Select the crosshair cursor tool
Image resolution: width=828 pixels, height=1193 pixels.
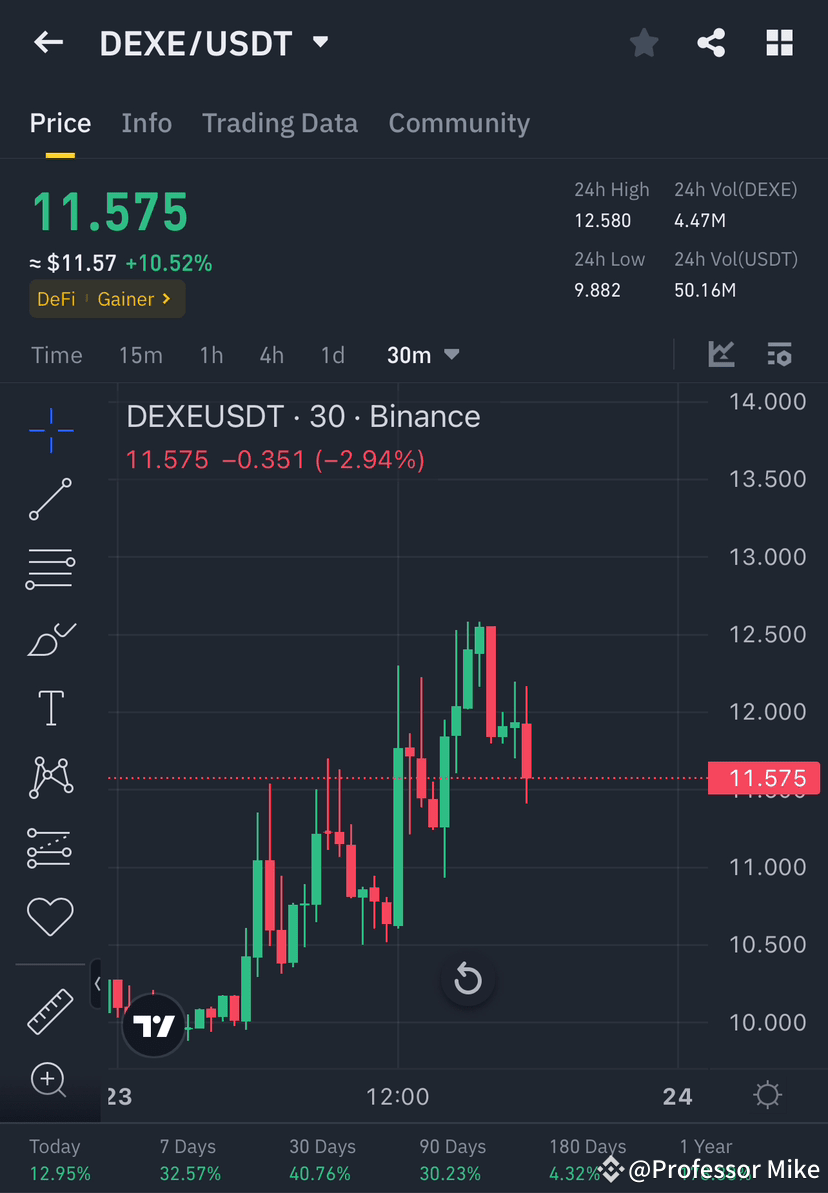pyautogui.click(x=50, y=430)
